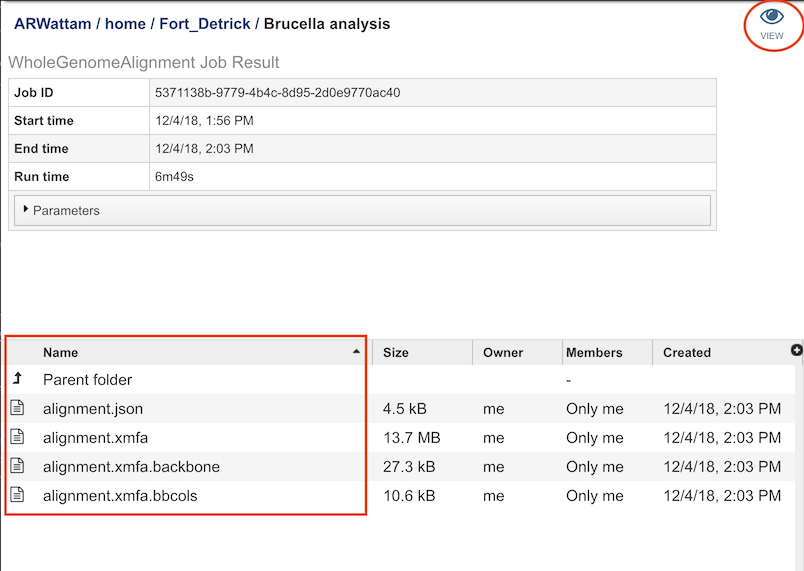Click the Job ID value text
The image size is (804, 571).
pyautogui.click(x=277, y=93)
